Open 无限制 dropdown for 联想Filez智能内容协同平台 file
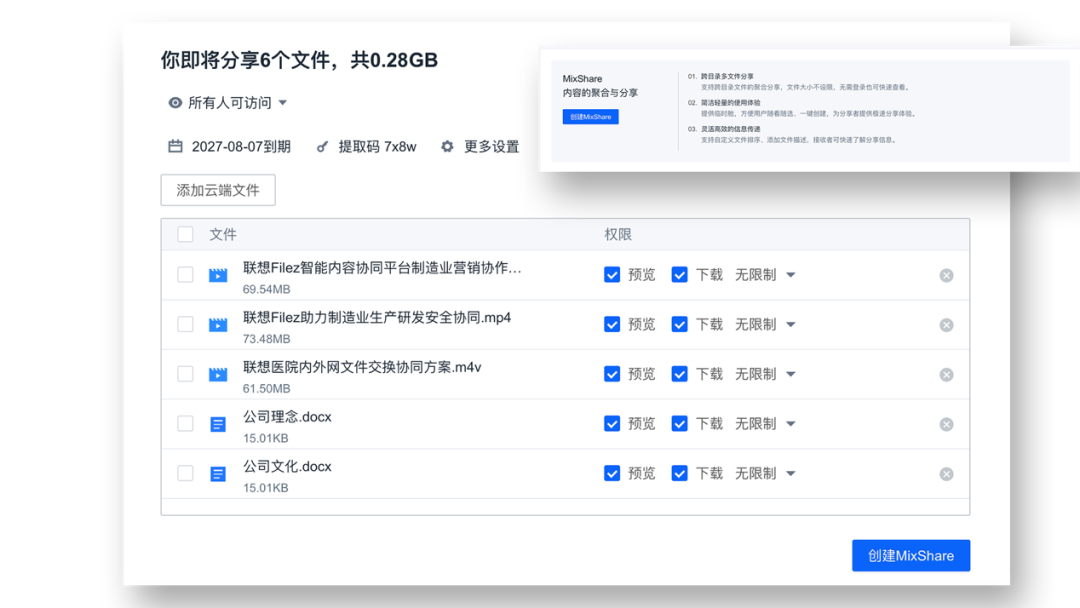The height and width of the screenshot is (608, 1080). pos(765,275)
